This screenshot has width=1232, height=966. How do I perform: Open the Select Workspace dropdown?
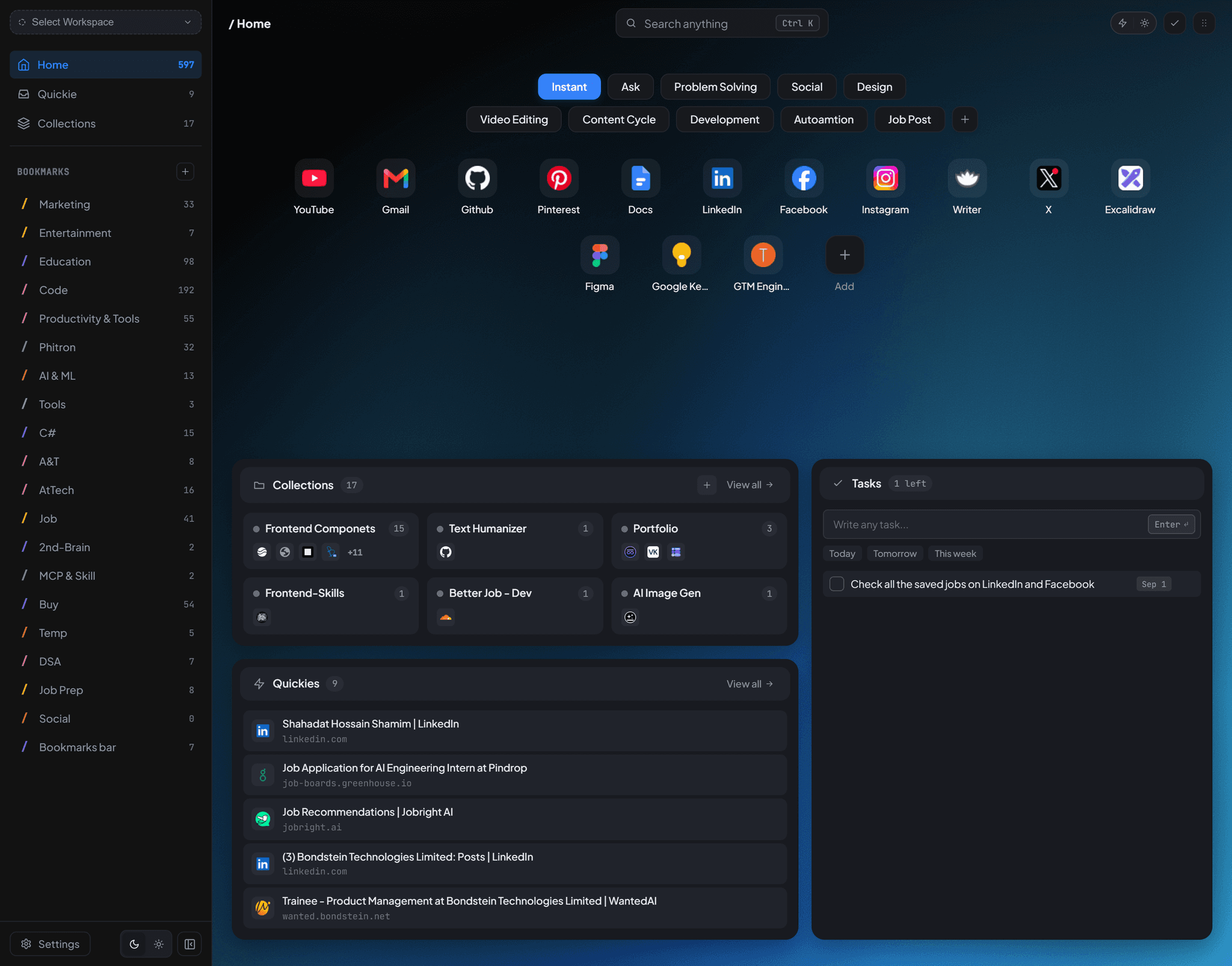(106, 22)
